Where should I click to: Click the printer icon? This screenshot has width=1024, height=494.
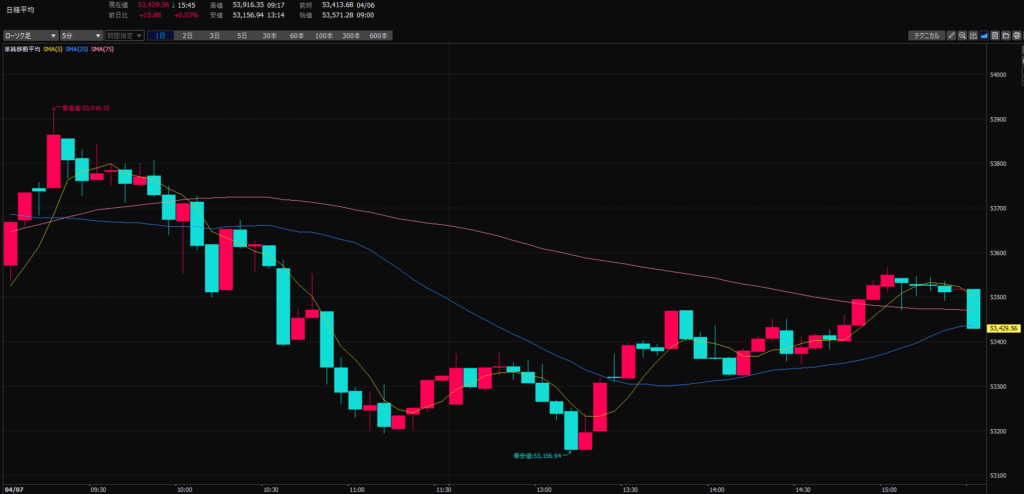[1016, 36]
